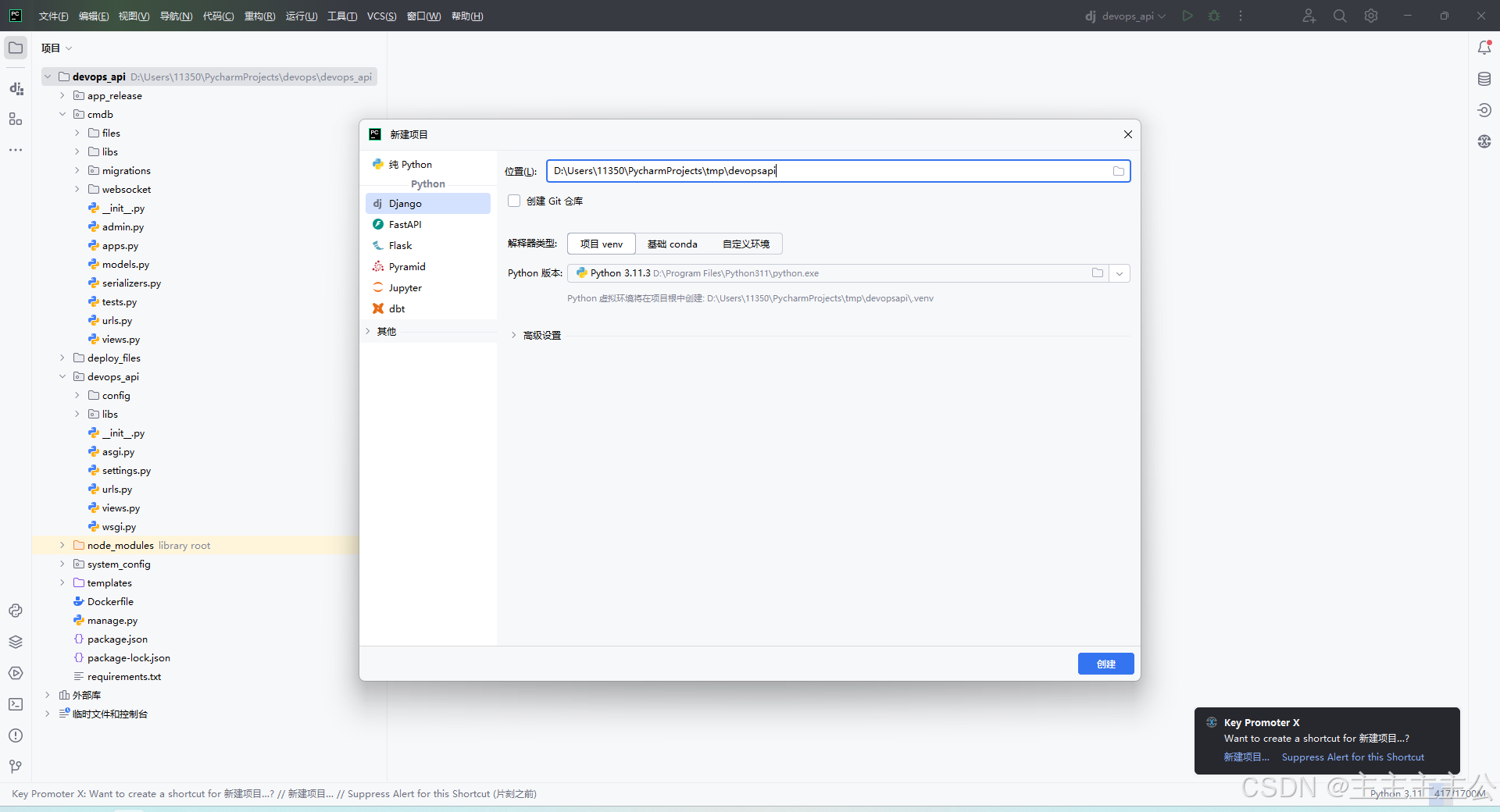This screenshot has height=812, width=1500.
Task: Run devops_api with the green play icon
Action: click(x=1187, y=16)
